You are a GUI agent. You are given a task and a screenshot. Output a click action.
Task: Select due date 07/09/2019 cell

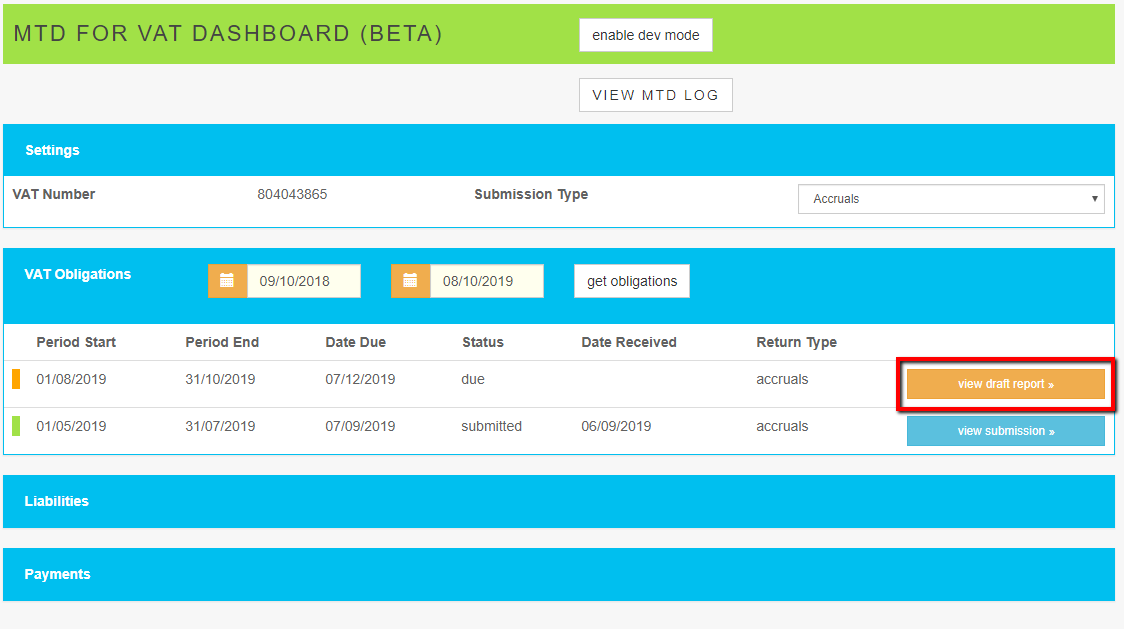pyautogui.click(x=360, y=426)
